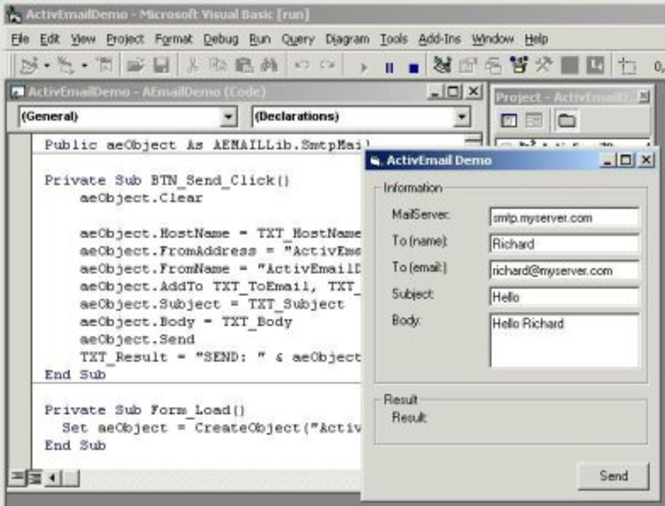
Task: Click the To (name) field with Richard
Action: (564, 244)
